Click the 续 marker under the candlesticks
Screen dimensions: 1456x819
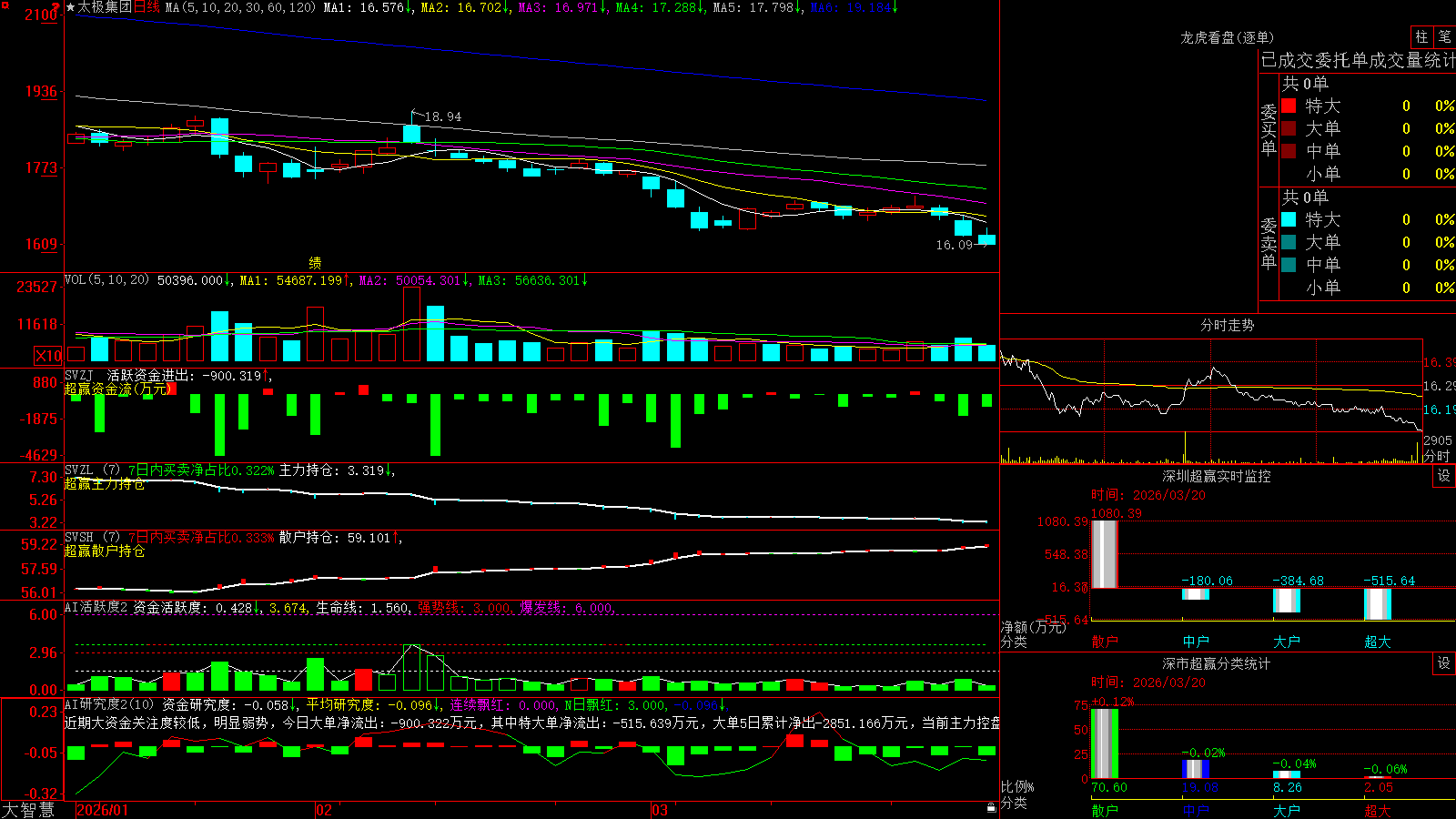pyautogui.click(x=315, y=262)
